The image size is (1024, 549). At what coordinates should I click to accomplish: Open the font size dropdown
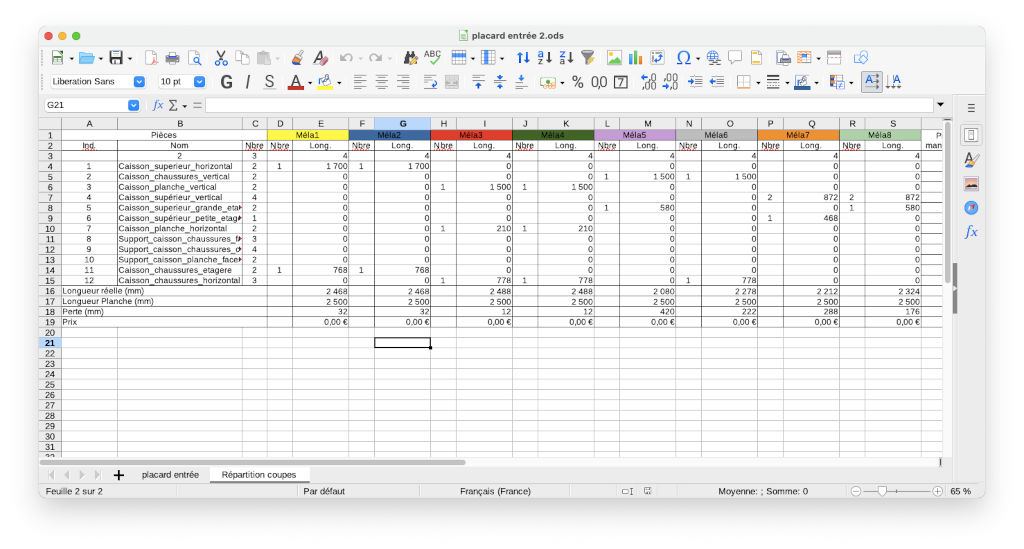tap(199, 82)
